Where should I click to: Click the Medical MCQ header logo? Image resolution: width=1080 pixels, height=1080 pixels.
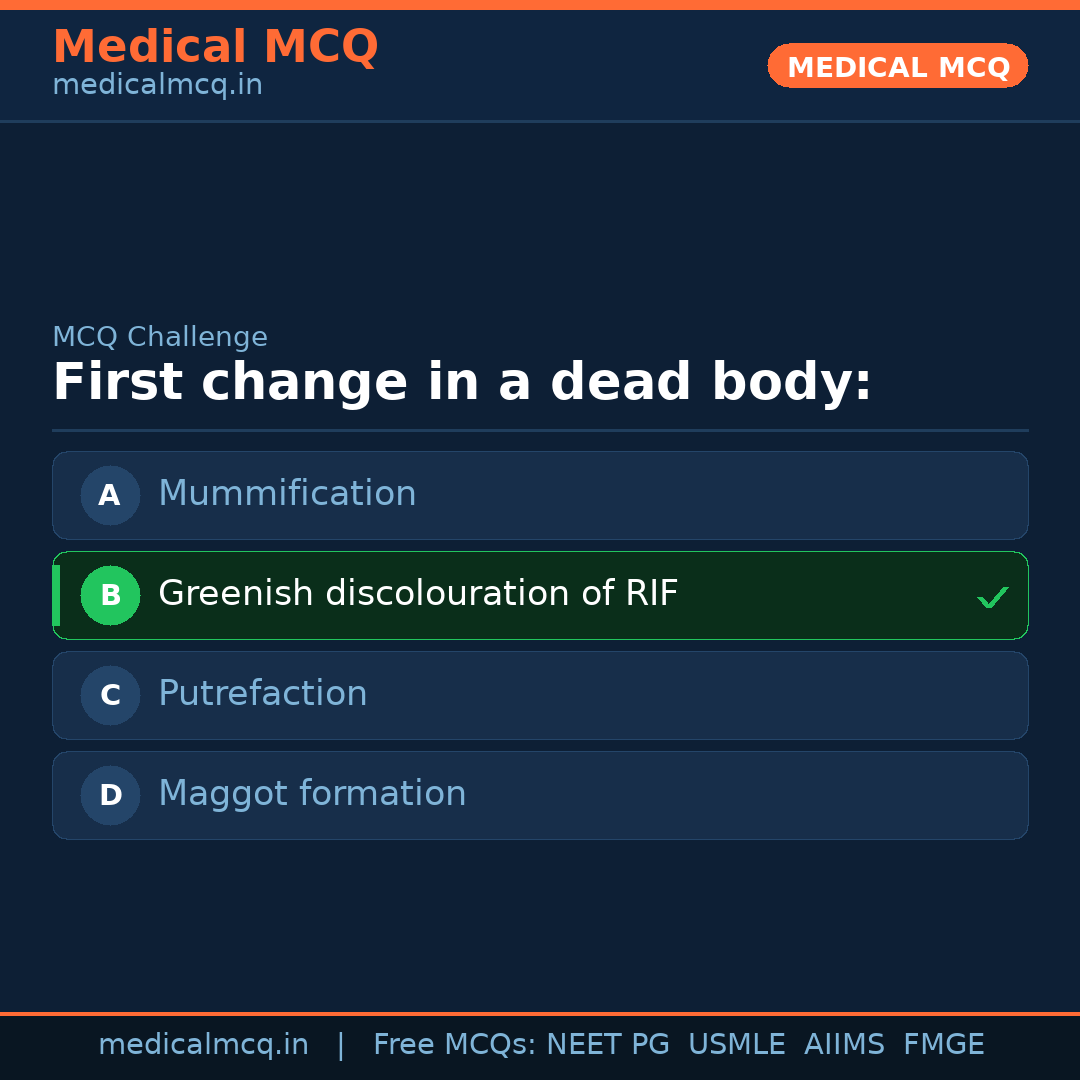[x=216, y=47]
